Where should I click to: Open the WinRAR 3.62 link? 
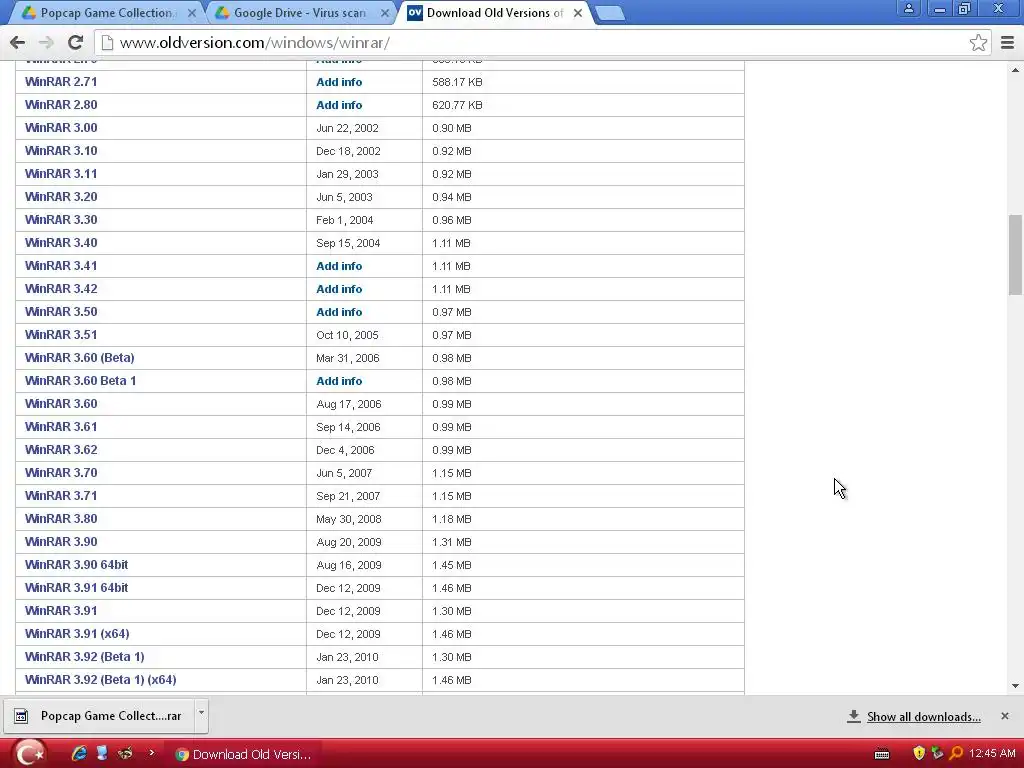pyautogui.click(x=61, y=449)
